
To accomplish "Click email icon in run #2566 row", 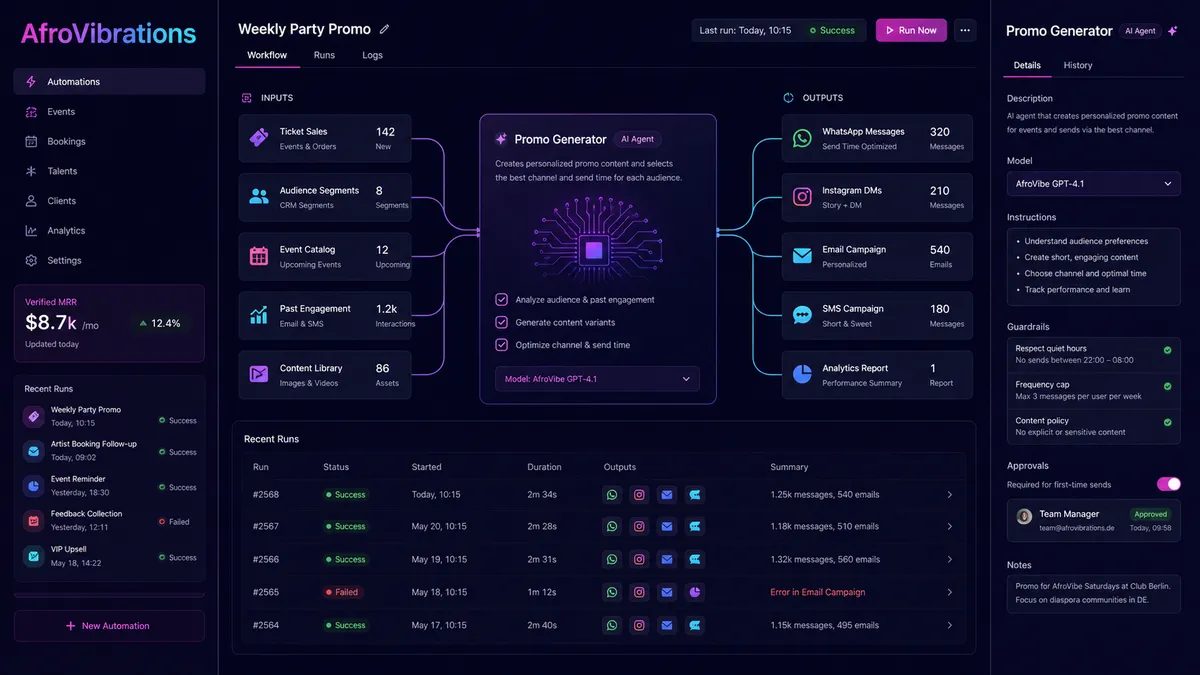I will (667, 559).
